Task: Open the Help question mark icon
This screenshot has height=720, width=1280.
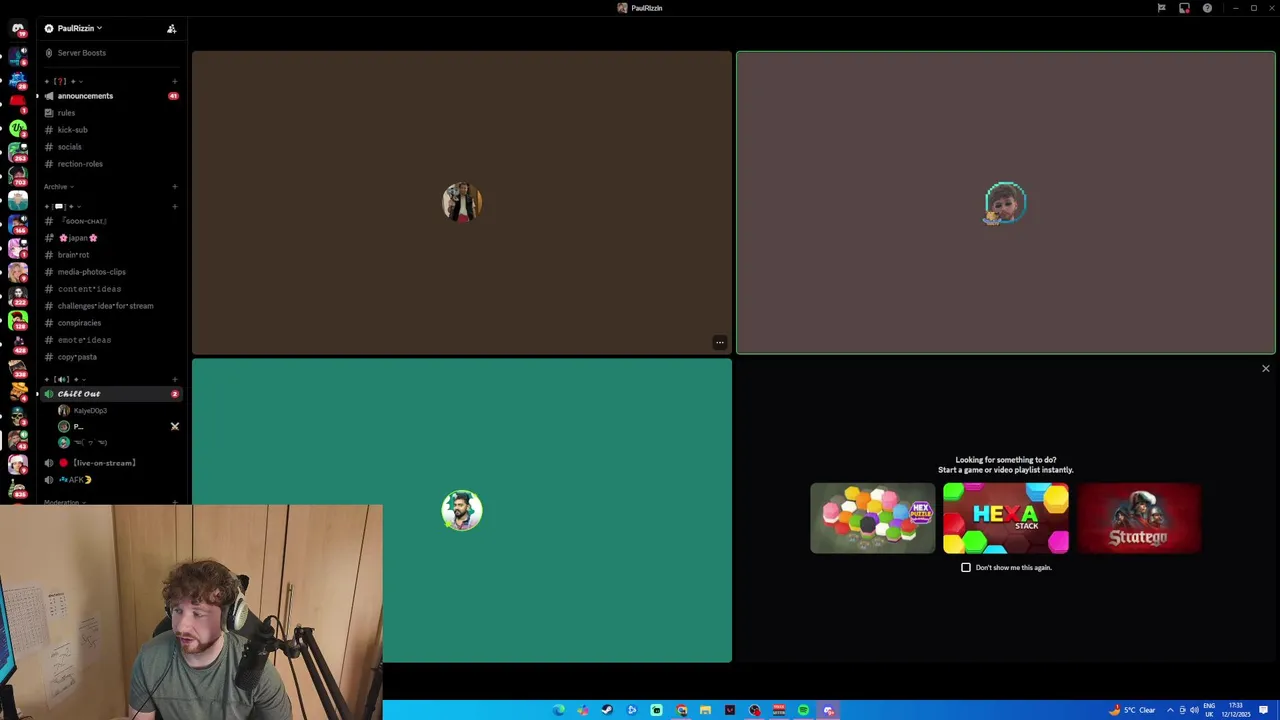Action: click(x=1207, y=8)
